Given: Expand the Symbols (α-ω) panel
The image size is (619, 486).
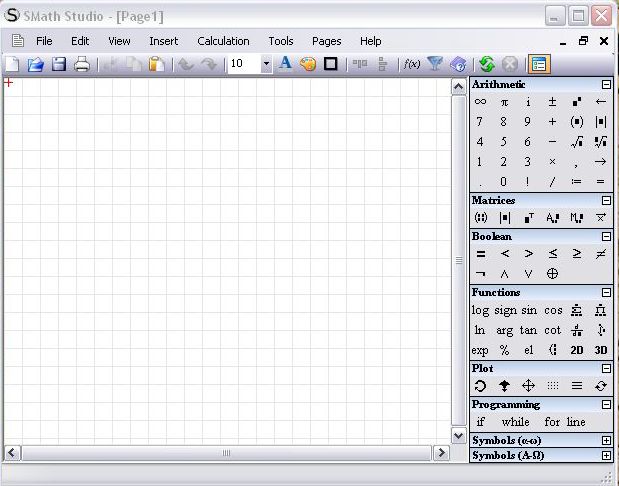Looking at the screenshot, I should tap(606, 441).
